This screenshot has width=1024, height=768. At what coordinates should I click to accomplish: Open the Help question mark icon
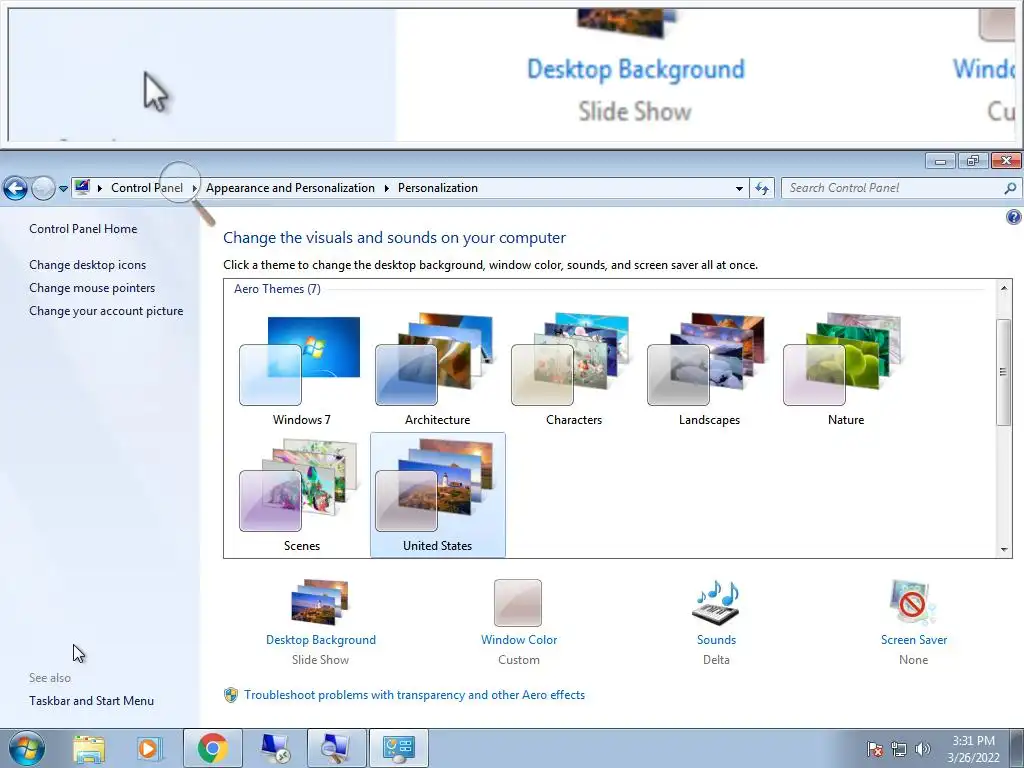pos(1013,217)
